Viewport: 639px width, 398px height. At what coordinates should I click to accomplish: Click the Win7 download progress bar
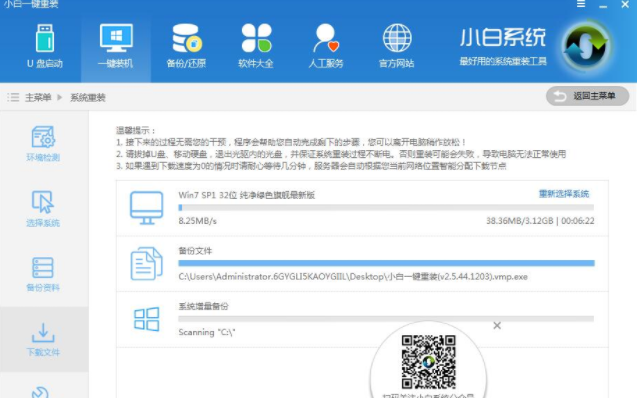(386, 208)
